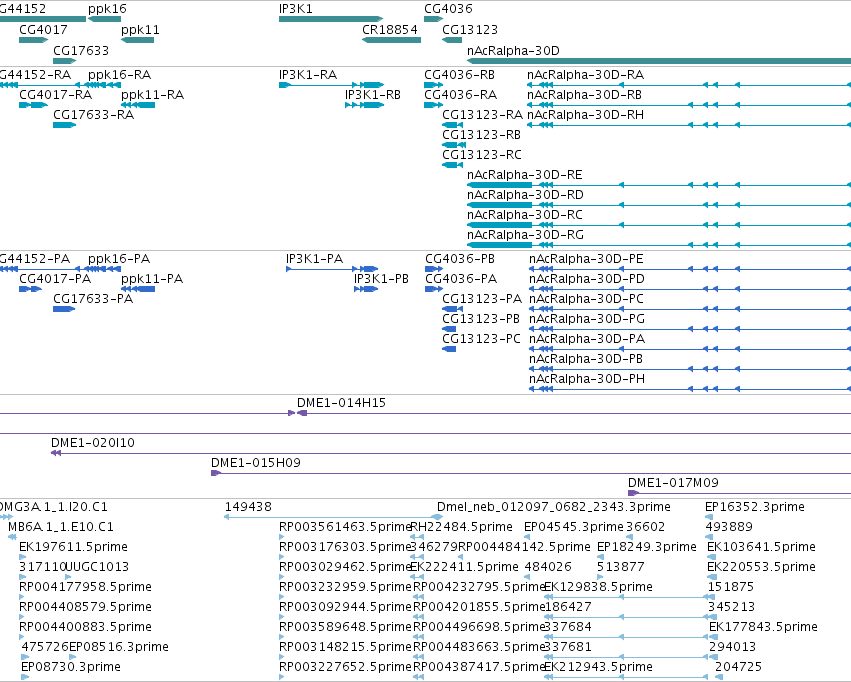Open the CG13123-RC transcript label
Screen dimensions: 851x682
pos(482,155)
